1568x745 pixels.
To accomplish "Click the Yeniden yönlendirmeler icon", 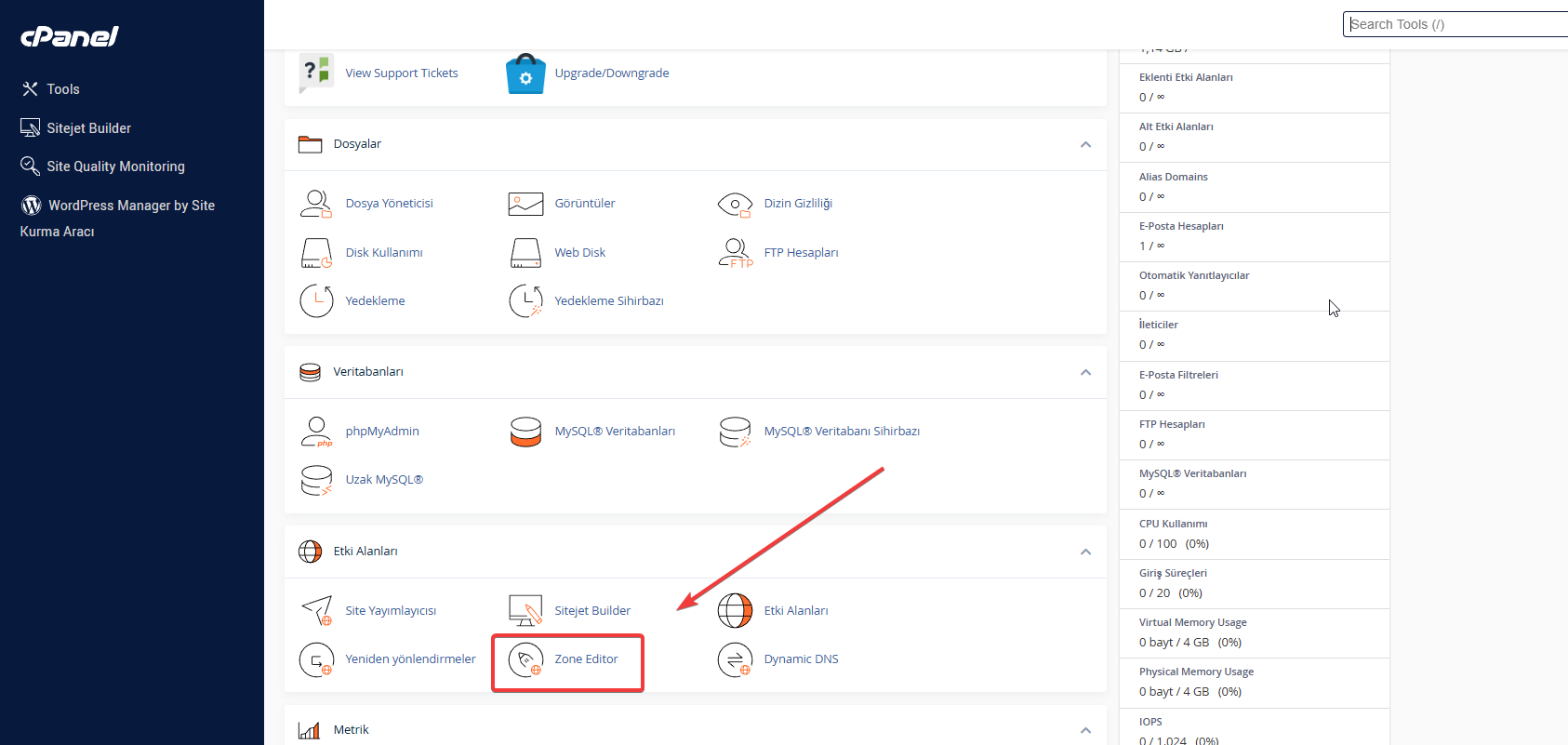I will (x=316, y=659).
